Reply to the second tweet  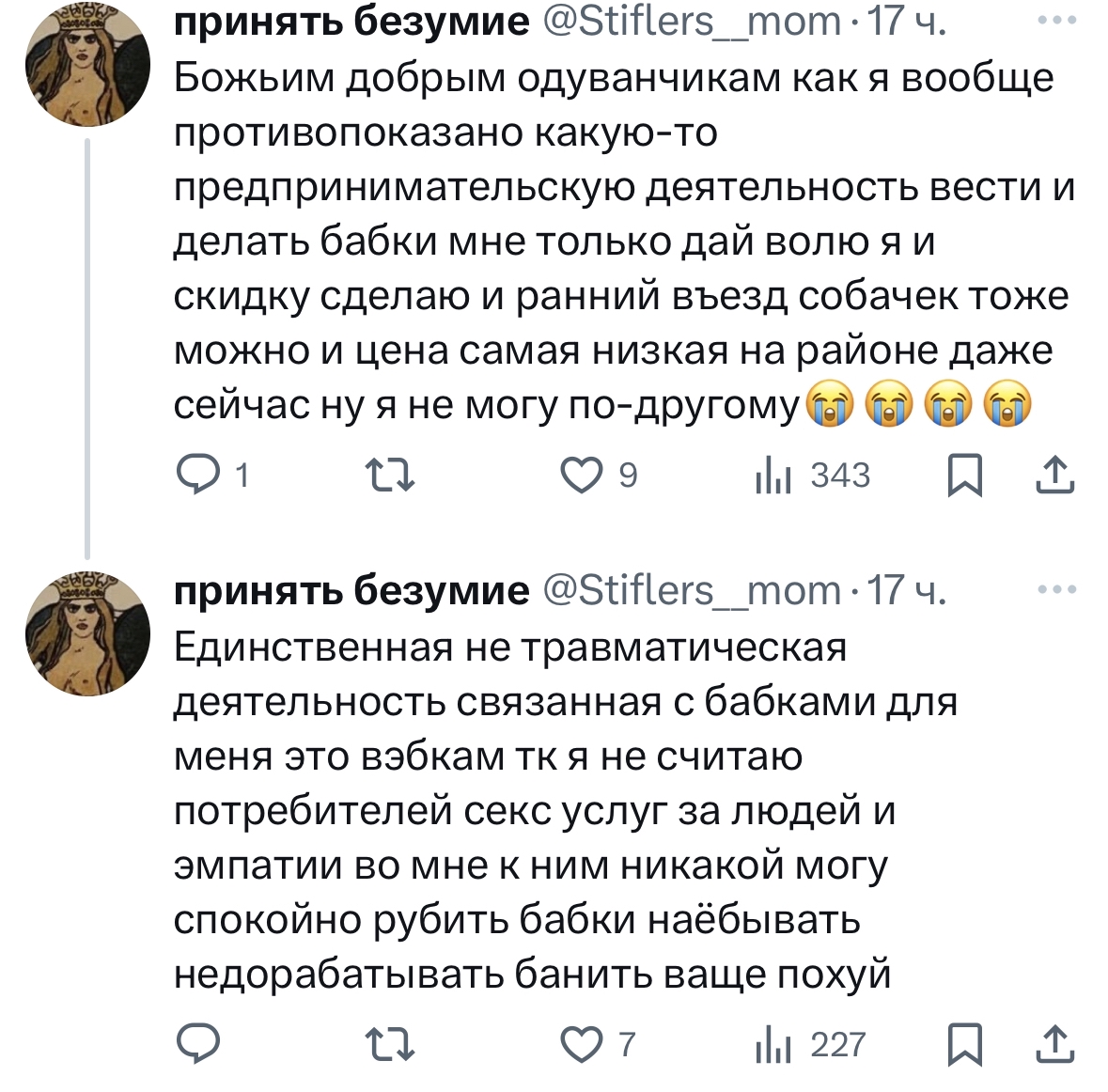pyautogui.click(x=199, y=1044)
